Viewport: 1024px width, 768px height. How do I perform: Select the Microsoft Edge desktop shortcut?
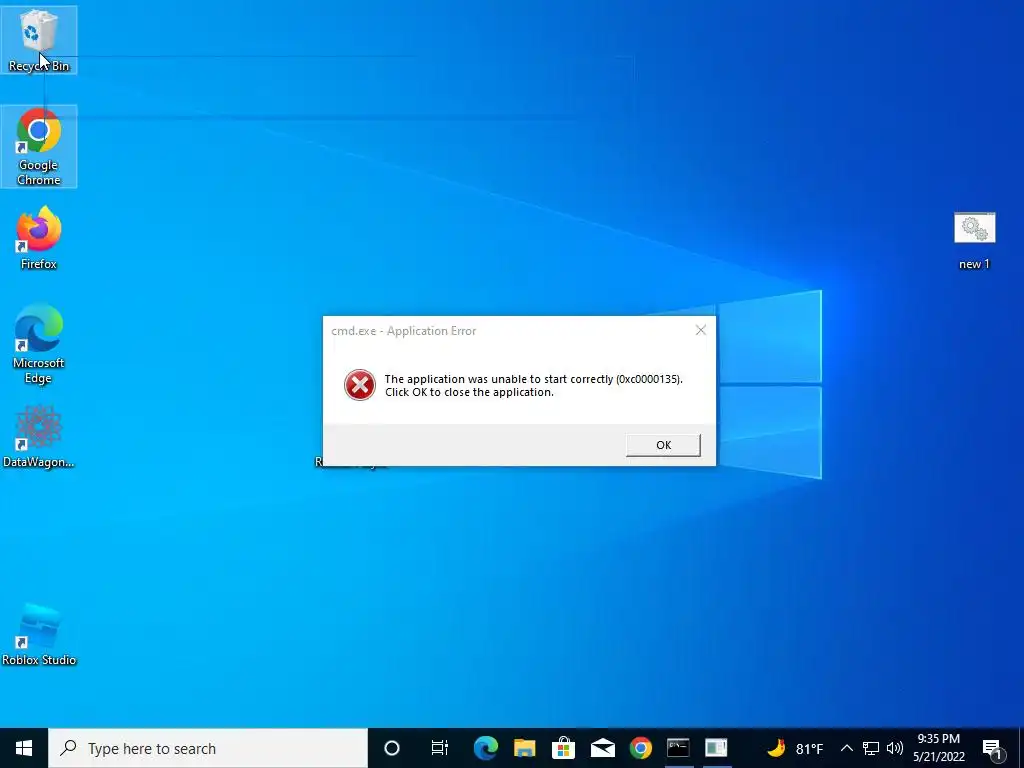pyautogui.click(x=39, y=344)
